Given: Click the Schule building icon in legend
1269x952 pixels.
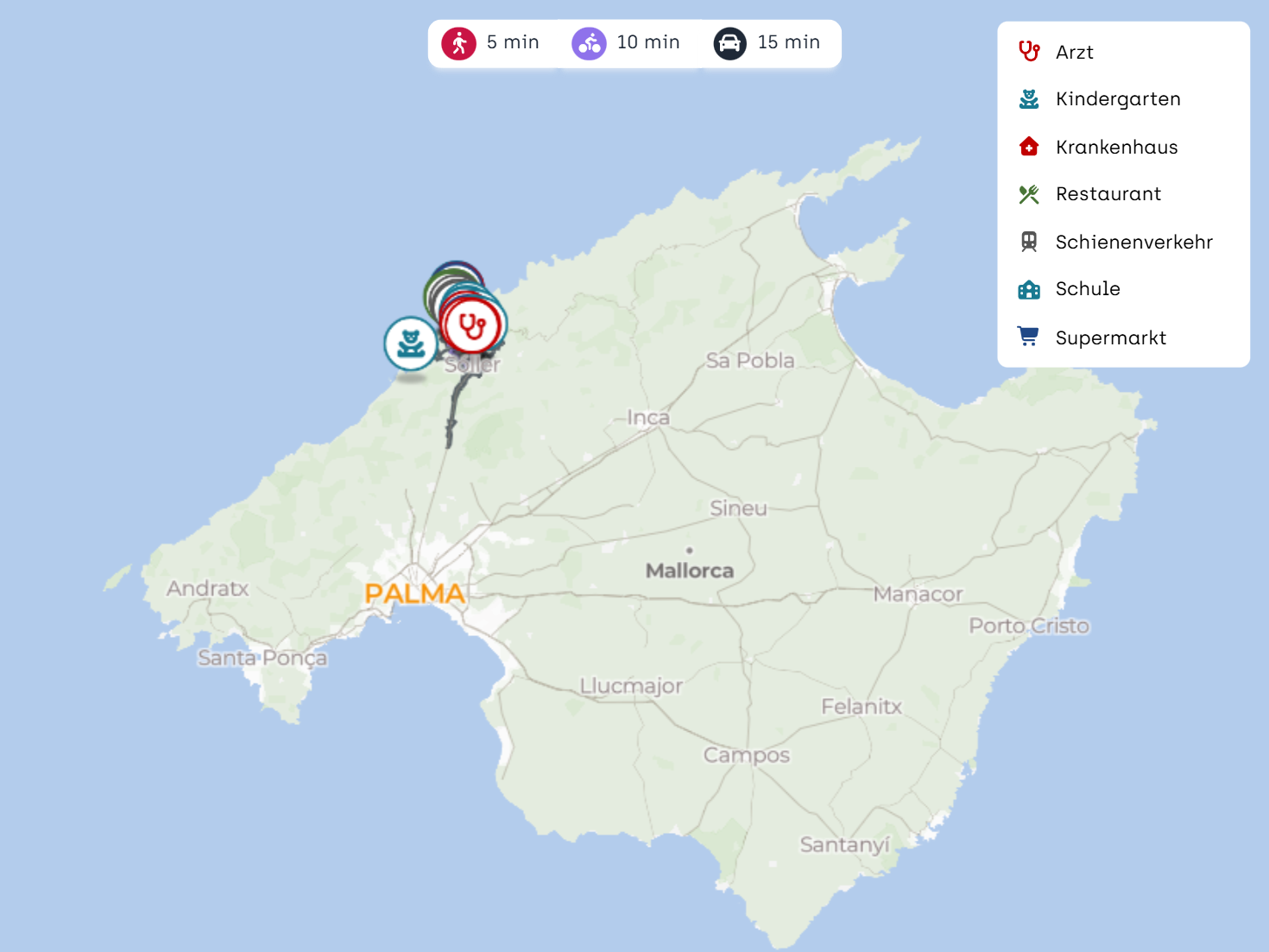Looking at the screenshot, I should [x=1028, y=289].
